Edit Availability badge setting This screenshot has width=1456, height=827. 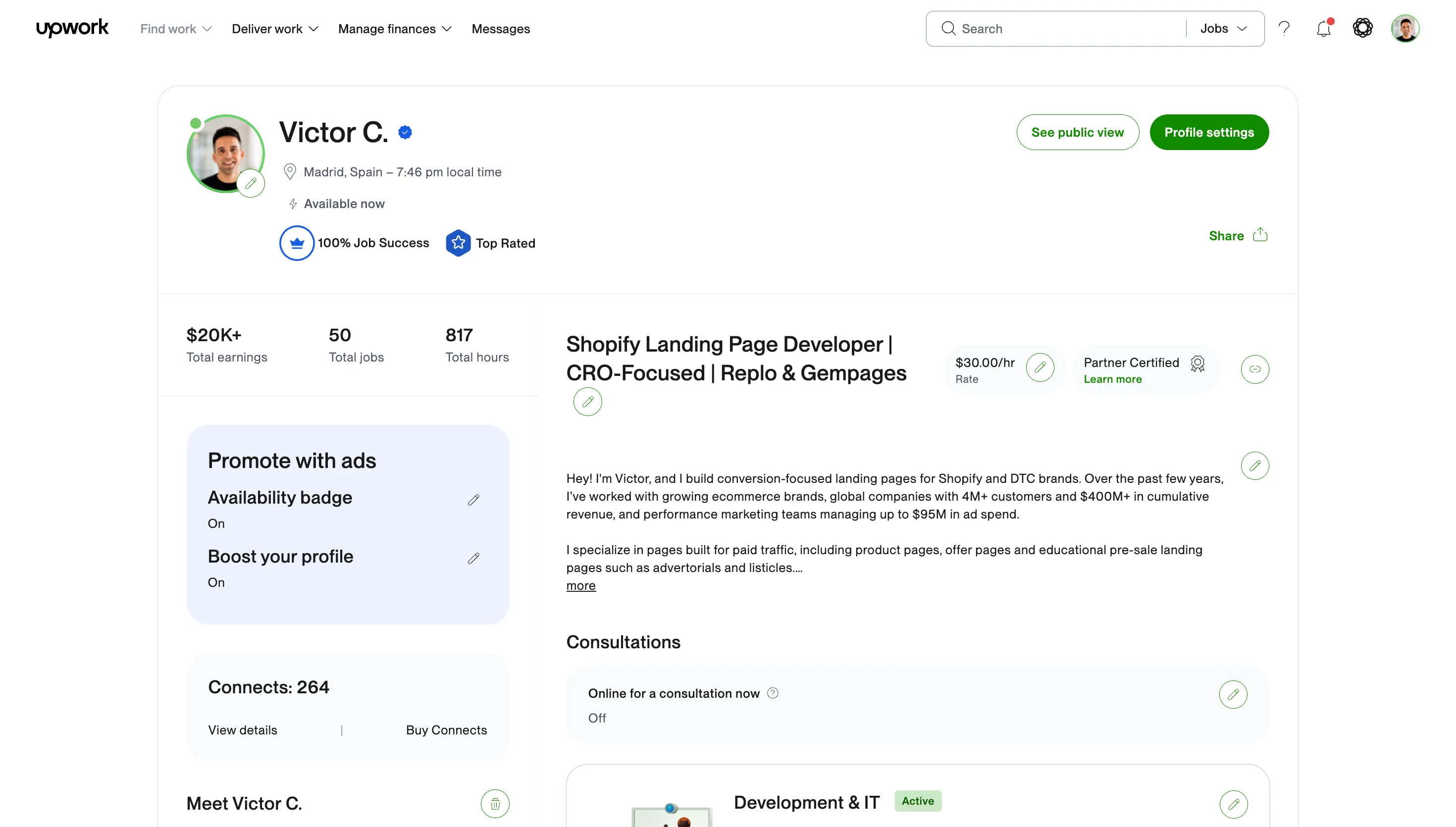click(x=473, y=500)
